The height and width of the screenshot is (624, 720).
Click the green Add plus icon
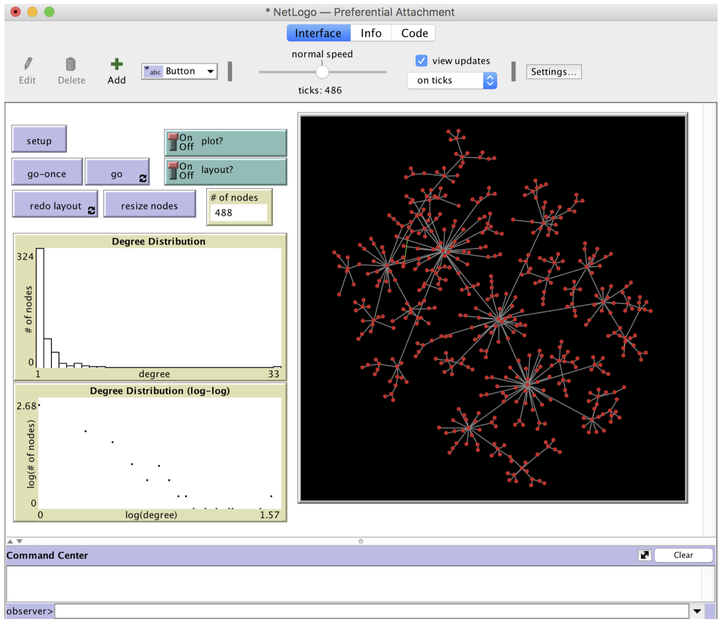(x=117, y=64)
